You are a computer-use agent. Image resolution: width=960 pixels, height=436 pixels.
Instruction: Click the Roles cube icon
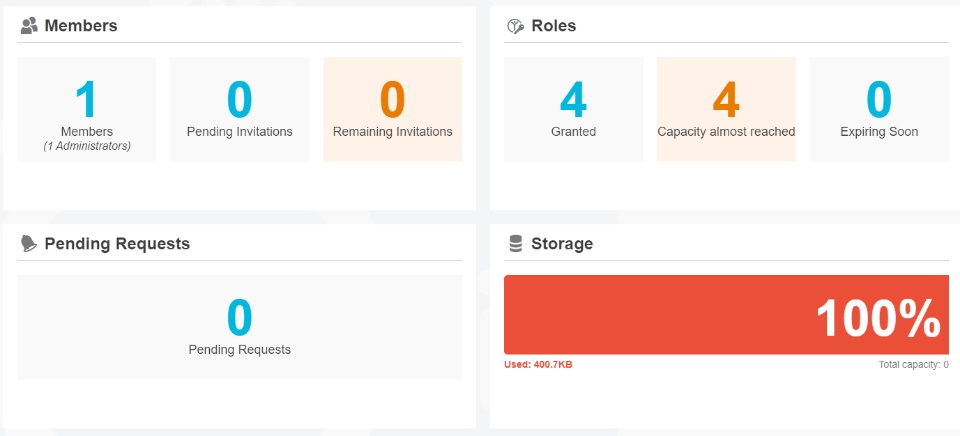pyautogui.click(x=515, y=26)
